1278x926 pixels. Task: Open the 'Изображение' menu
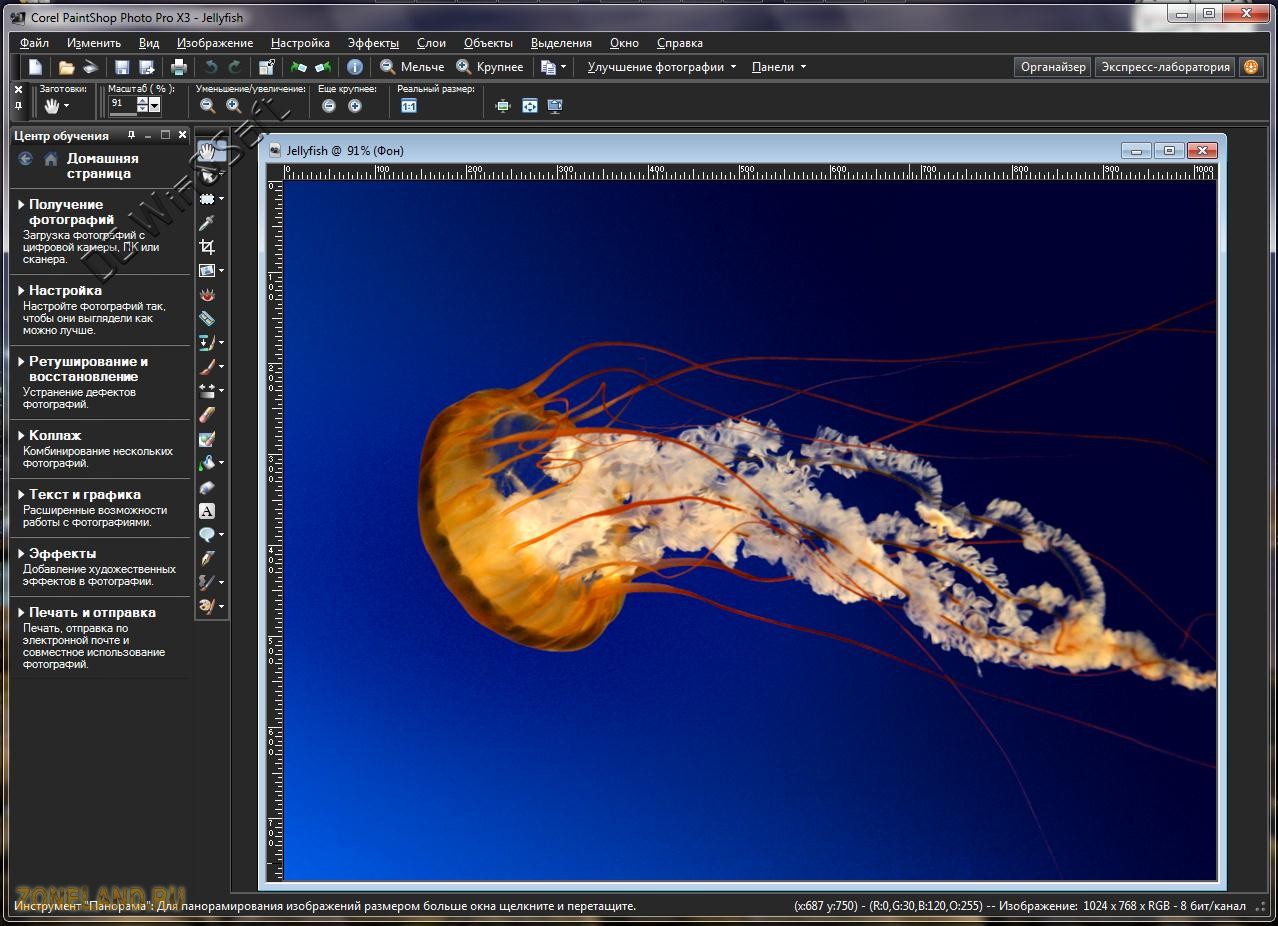pos(215,43)
